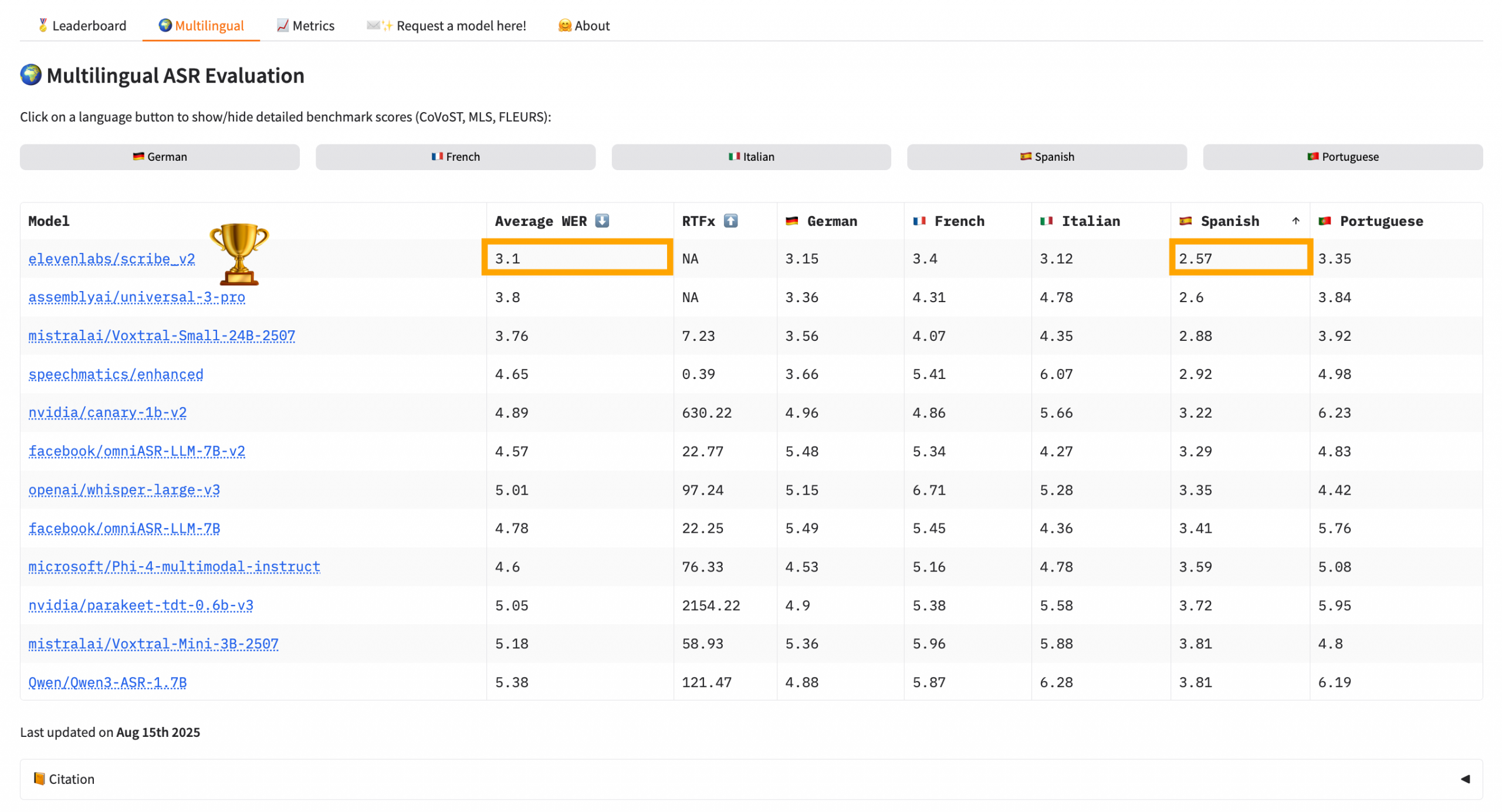
Task: Click the Spanish column sort arrow
Action: coord(1295,221)
